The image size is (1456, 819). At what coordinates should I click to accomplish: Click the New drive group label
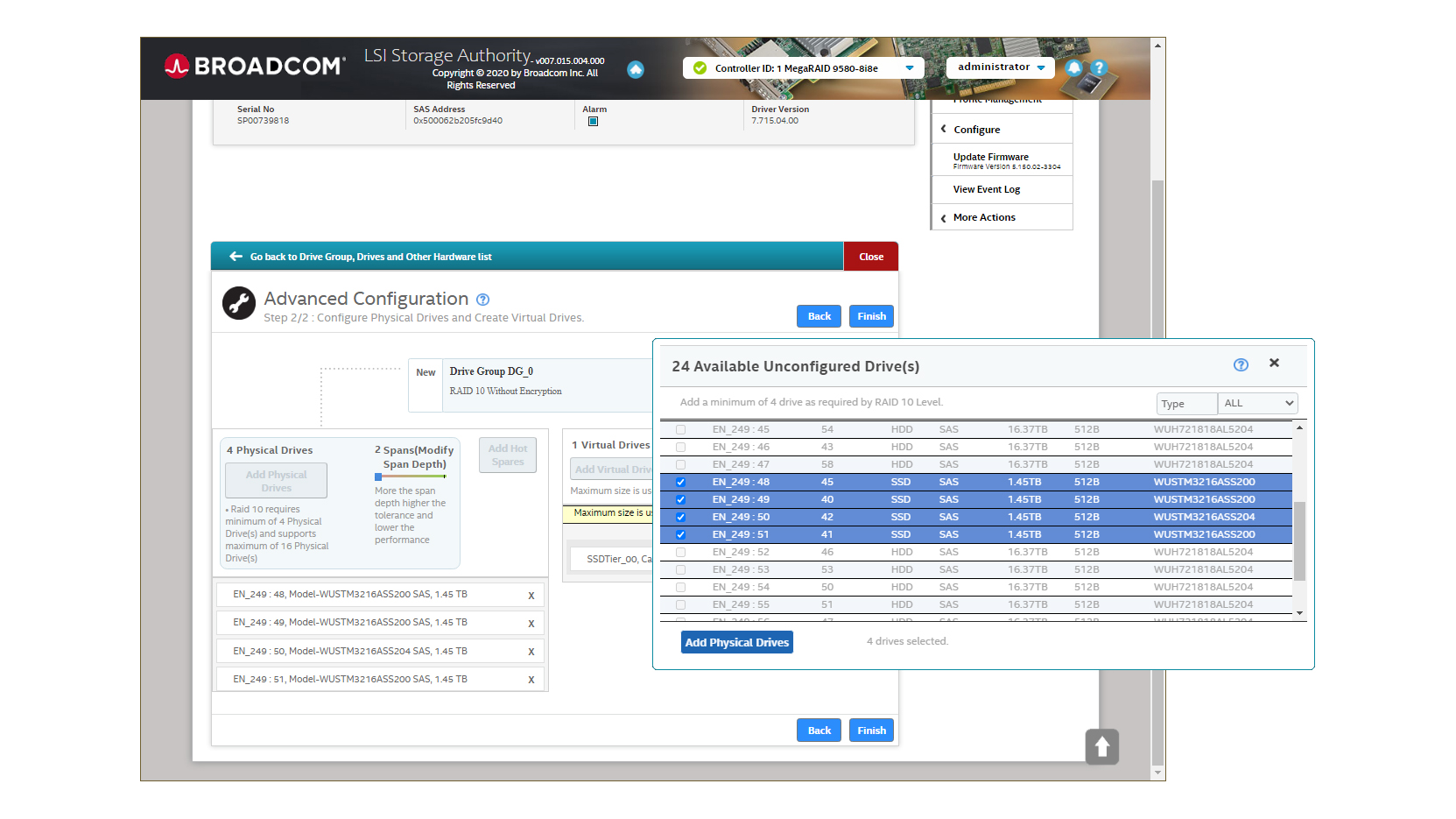426,372
